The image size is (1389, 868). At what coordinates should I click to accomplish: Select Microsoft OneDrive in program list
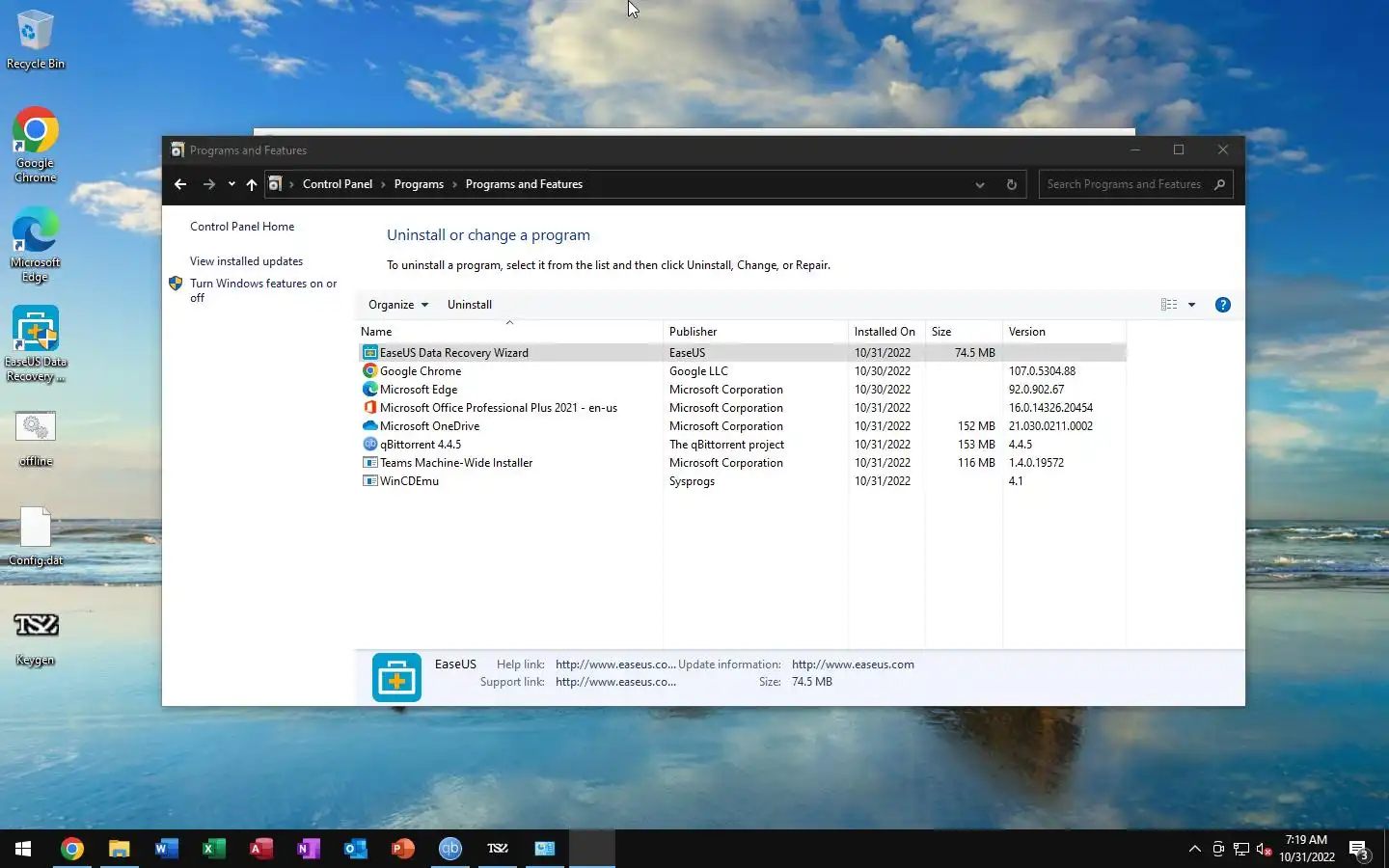tap(741, 426)
